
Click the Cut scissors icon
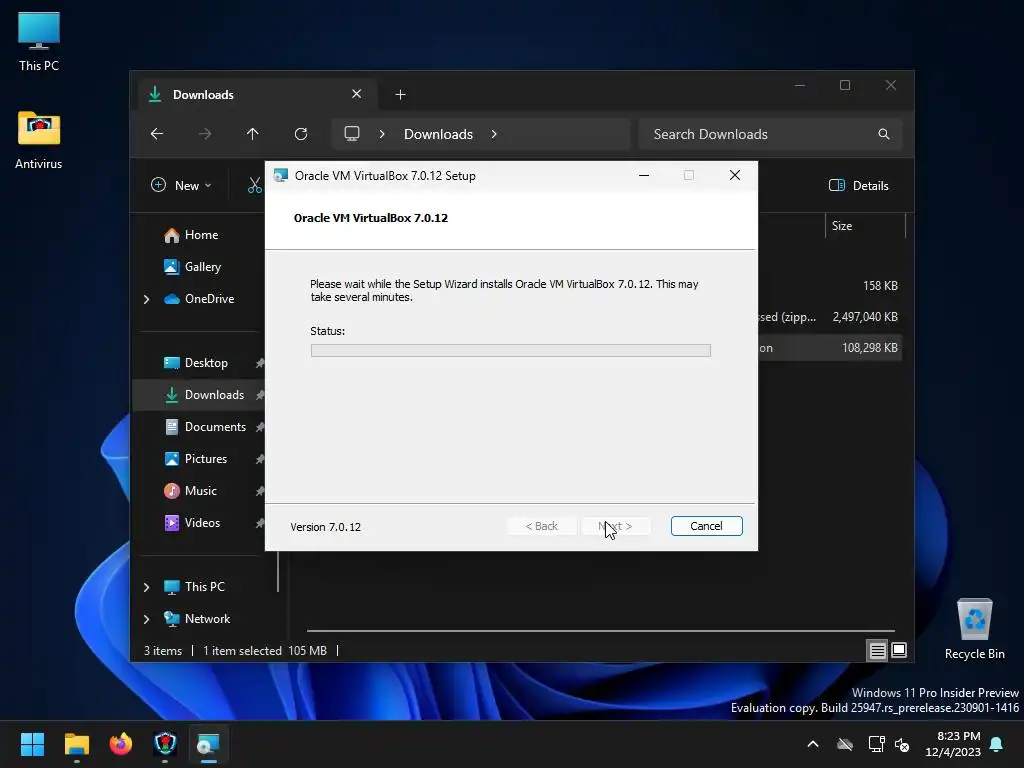pos(255,185)
